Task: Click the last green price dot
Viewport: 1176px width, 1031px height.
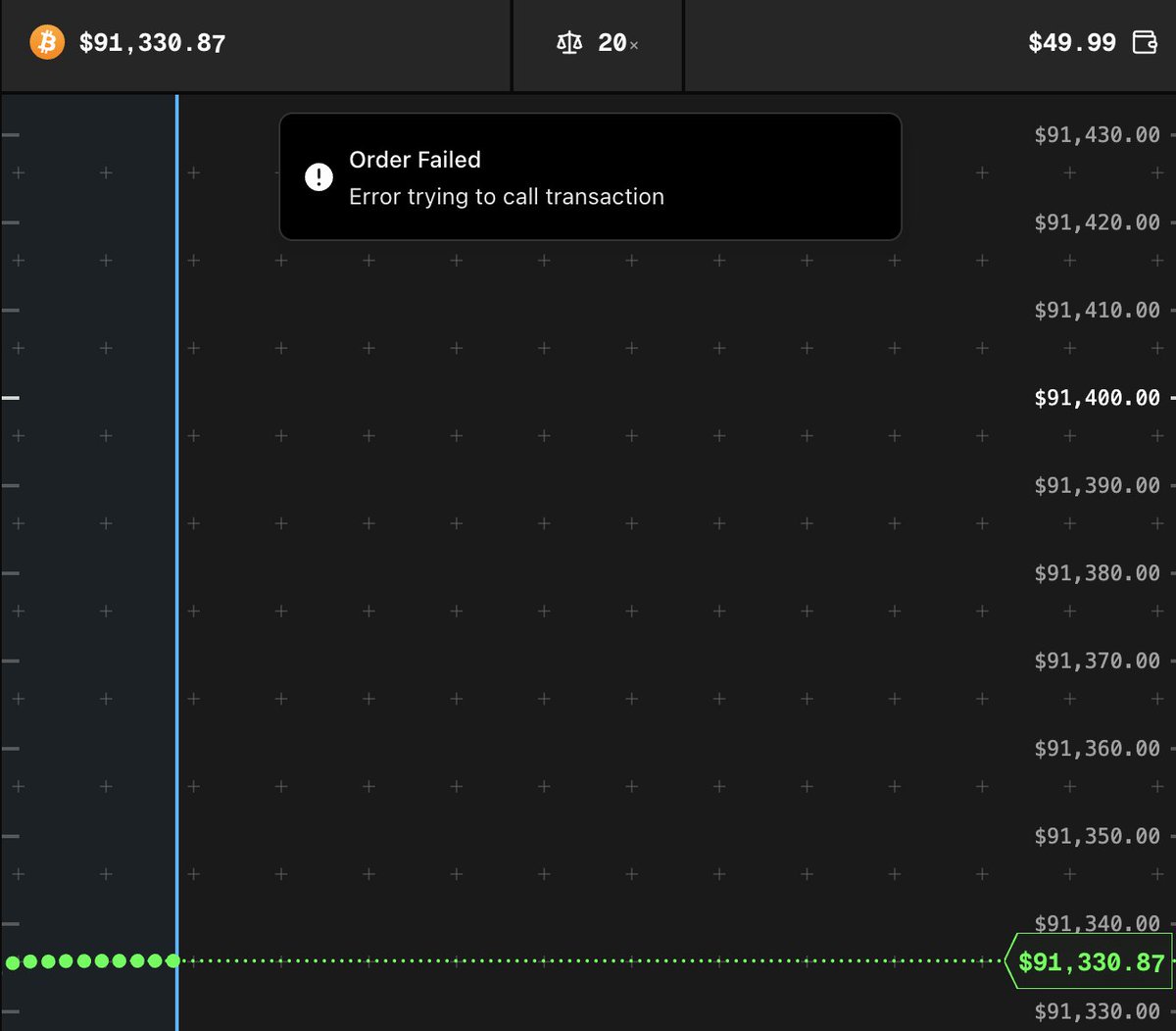Action: pyautogui.click(x=172, y=961)
